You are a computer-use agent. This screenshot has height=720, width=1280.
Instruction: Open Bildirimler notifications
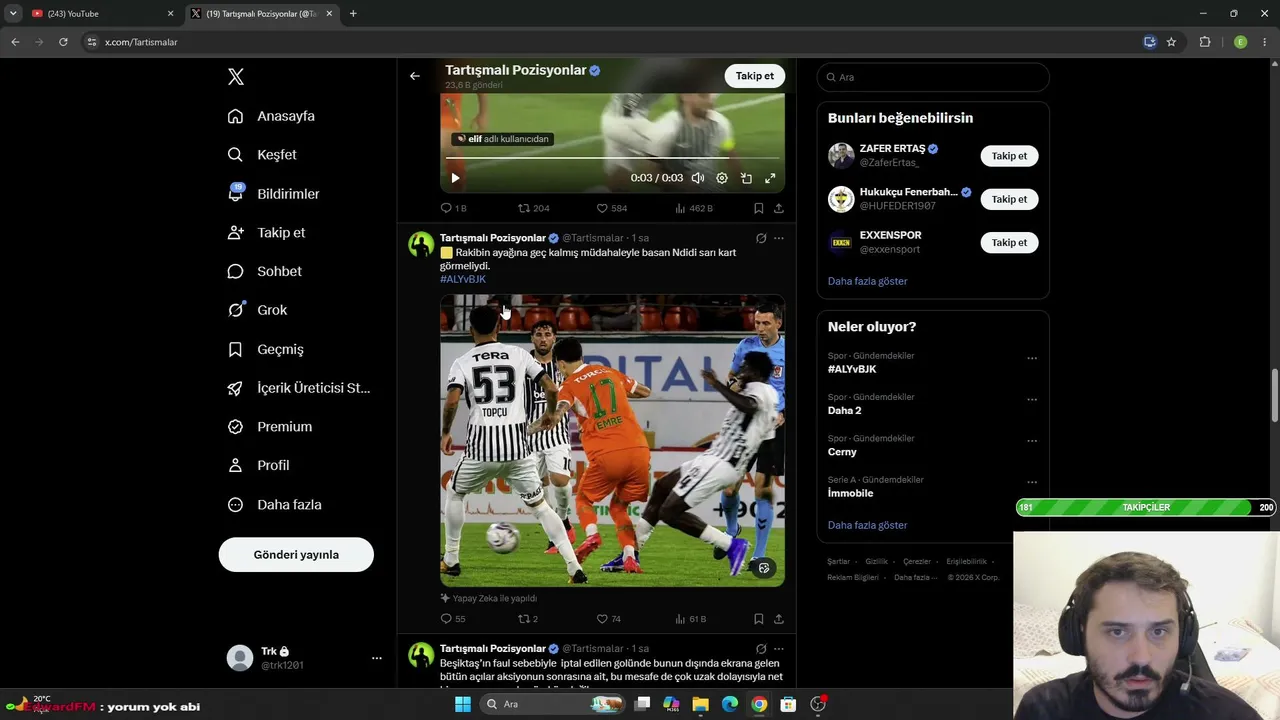pyautogui.click(x=274, y=194)
